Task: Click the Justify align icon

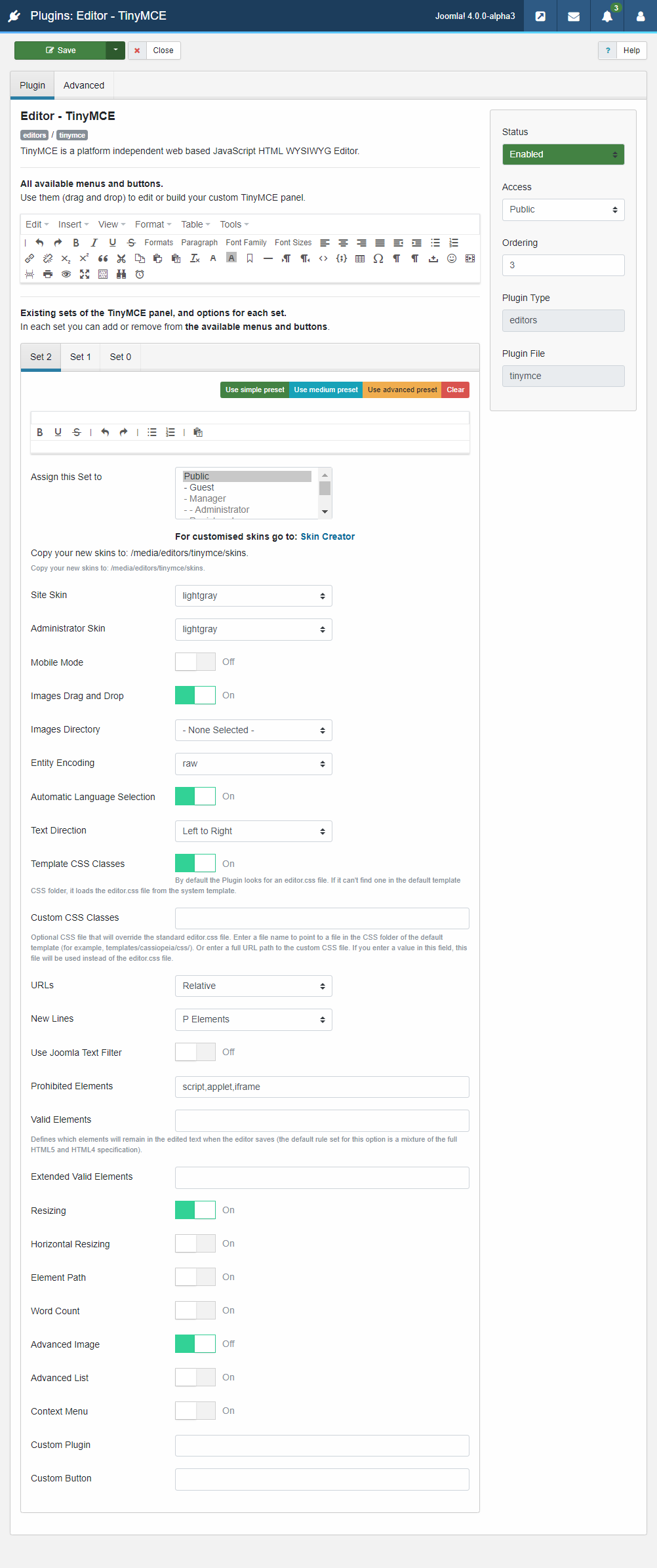Action: [380, 243]
